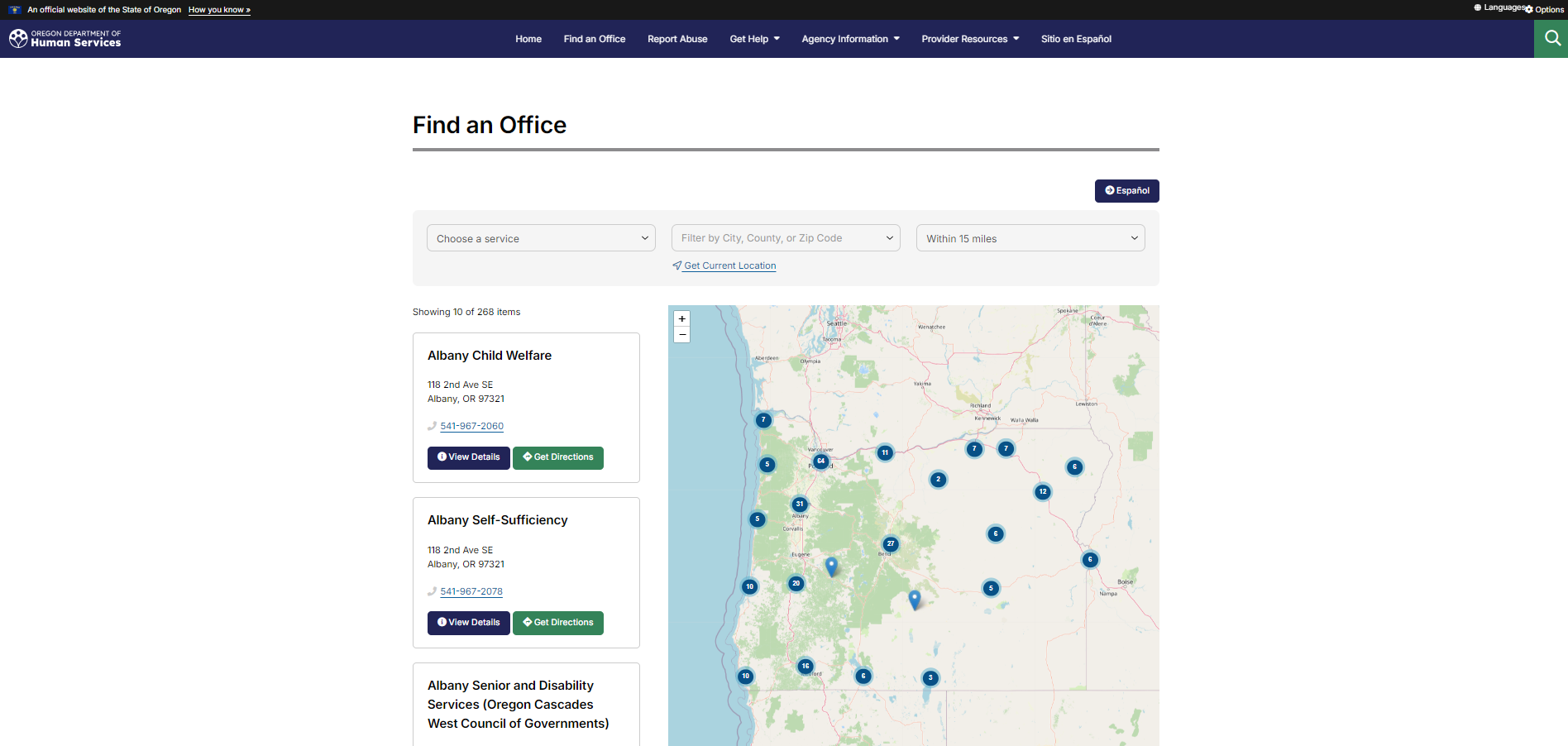
Task: Go to Home in navigation
Action: pos(528,39)
